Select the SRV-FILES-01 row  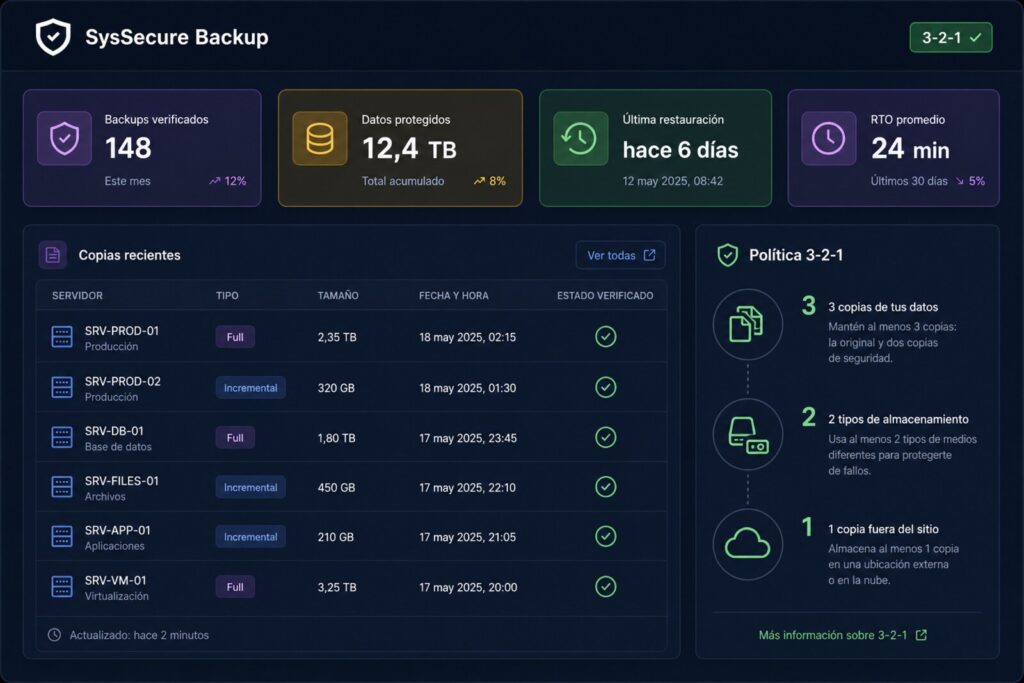[351, 487]
